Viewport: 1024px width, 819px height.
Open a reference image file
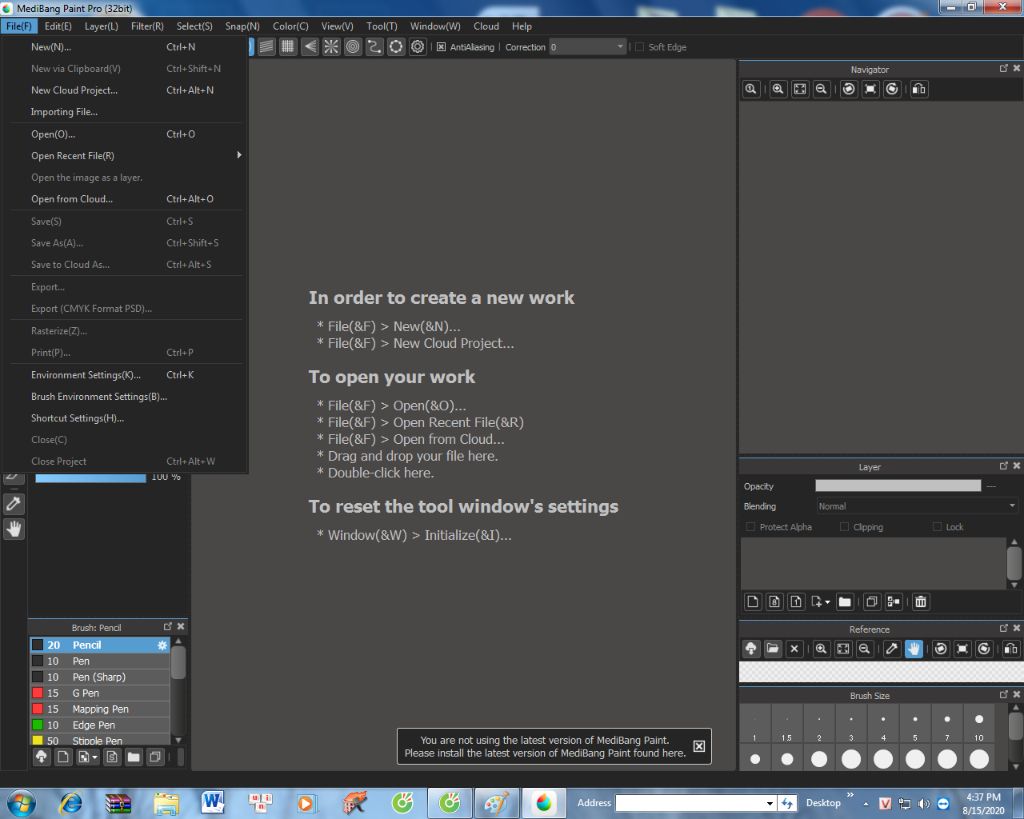773,649
